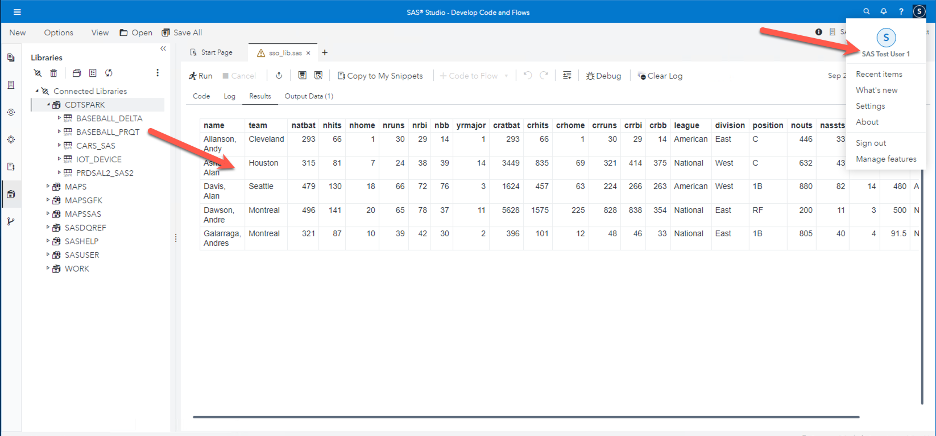Click the Libraries icon in left sidebar
This screenshot has width=936, height=436.
pyautogui.click(x=11, y=193)
